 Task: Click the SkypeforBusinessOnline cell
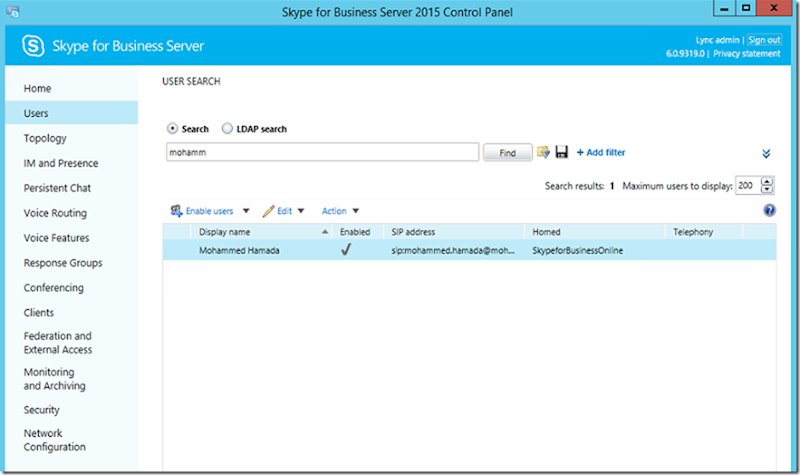pyautogui.click(x=578, y=251)
